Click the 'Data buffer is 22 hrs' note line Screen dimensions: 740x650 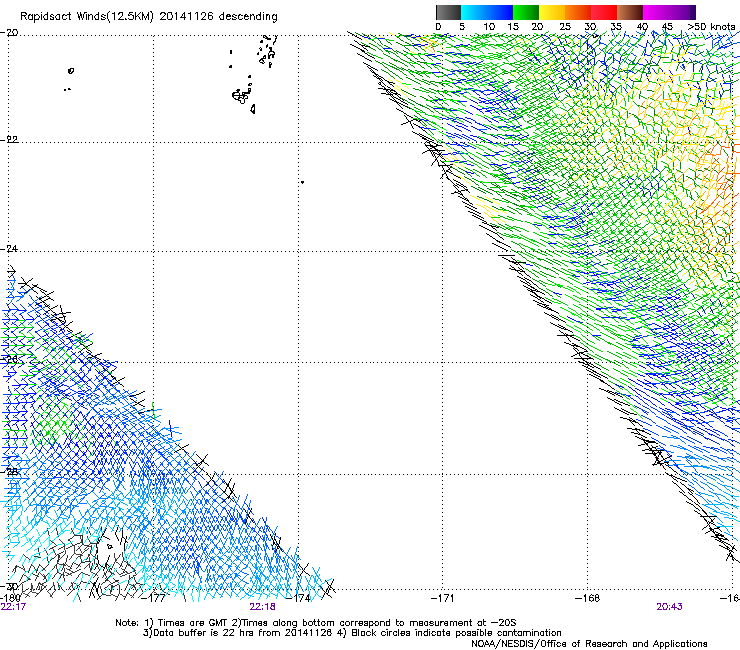(x=352, y=633)
